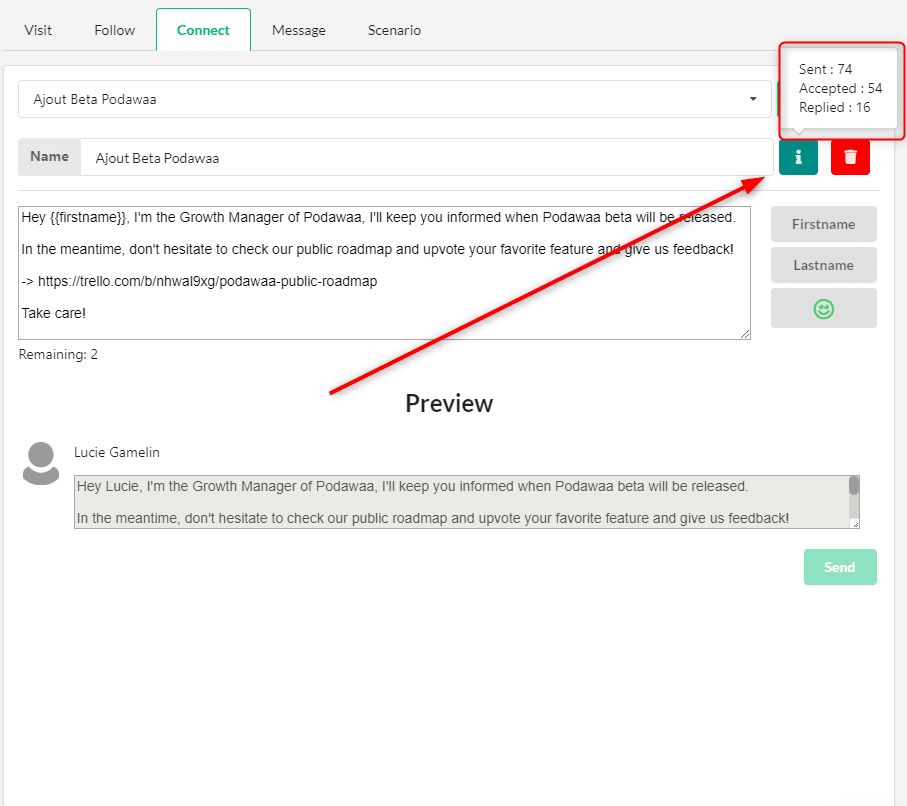Click the 'Replied : 16' statistic
Viewport: 907px width, 806px height.
coord(835,108)
